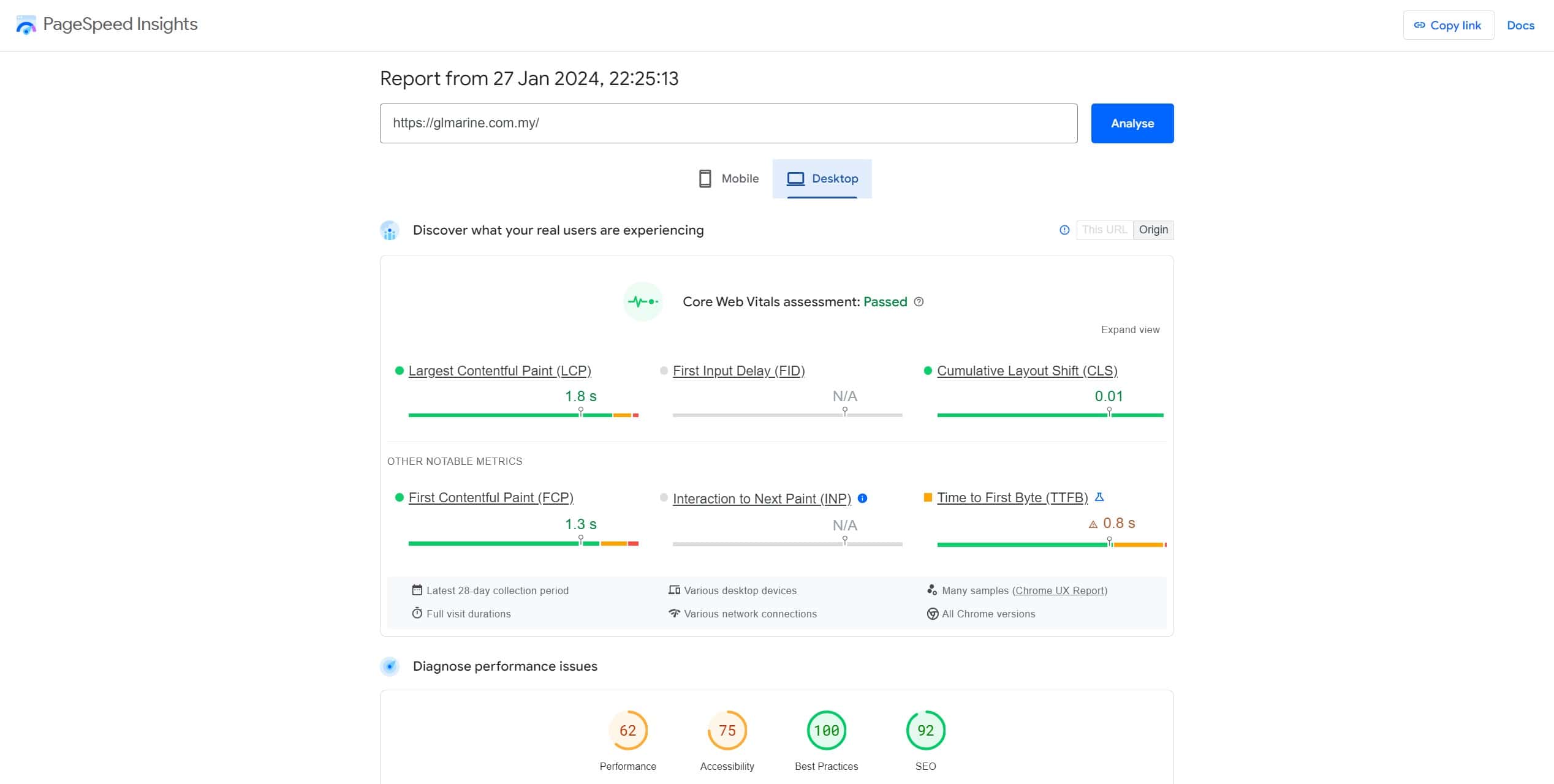The height and width of the screenshot is (784, 1554).
Task: Click the experimental flask icon beside TTFB
Action: coord(1099,497)
